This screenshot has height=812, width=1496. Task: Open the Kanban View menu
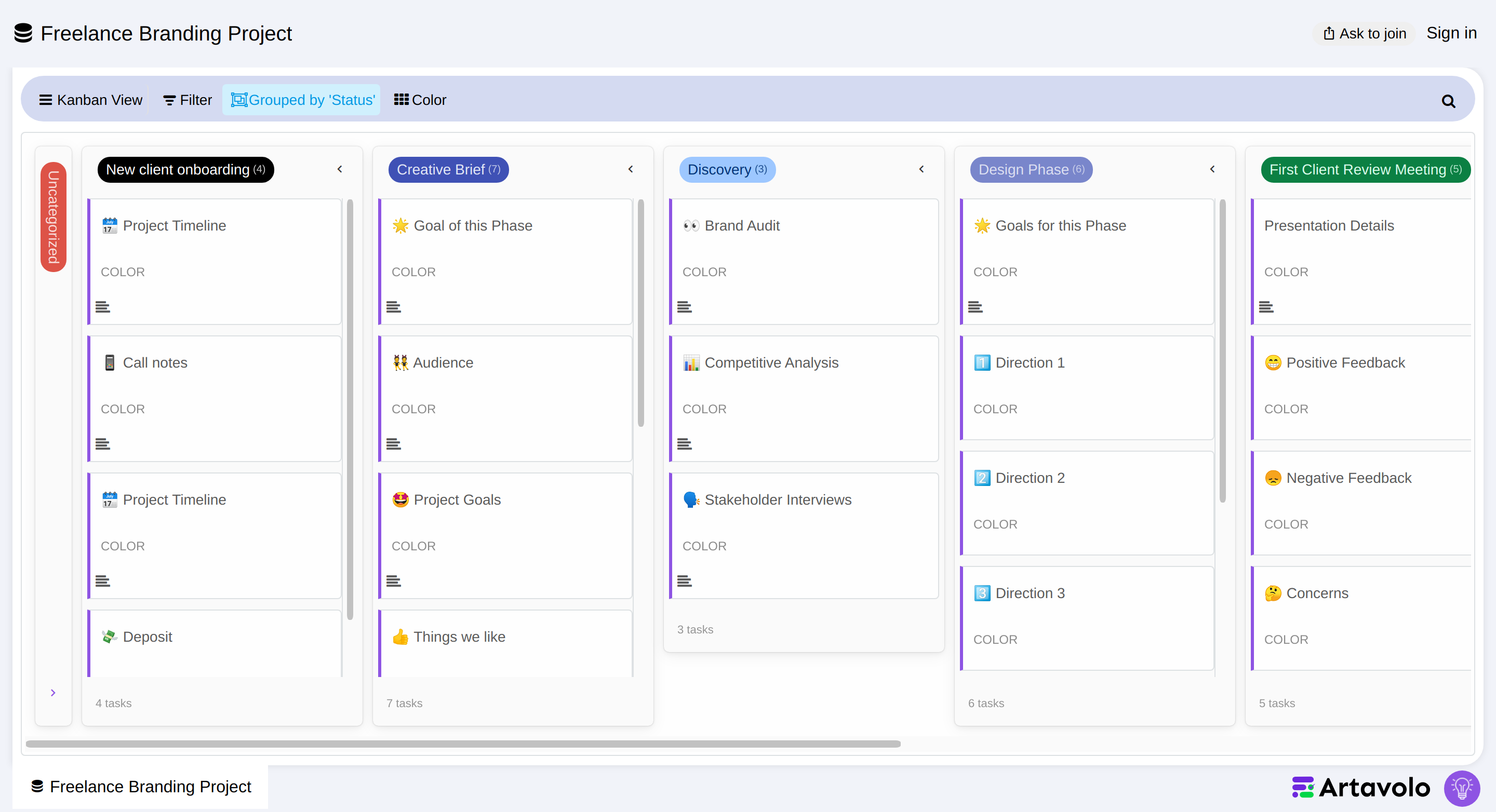tap(90, 100)
